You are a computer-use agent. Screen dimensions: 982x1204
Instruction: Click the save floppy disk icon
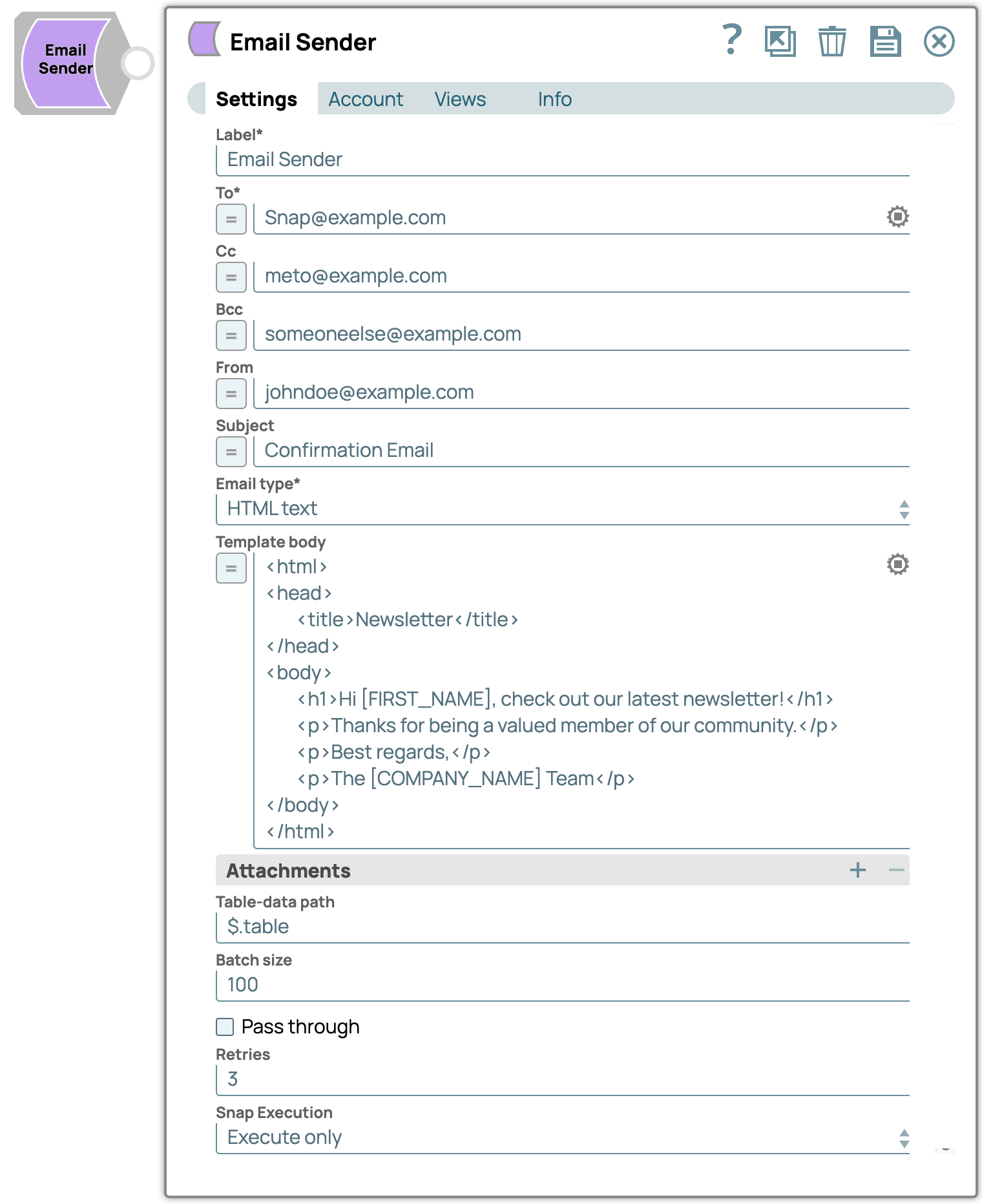[x=885, y=42]
